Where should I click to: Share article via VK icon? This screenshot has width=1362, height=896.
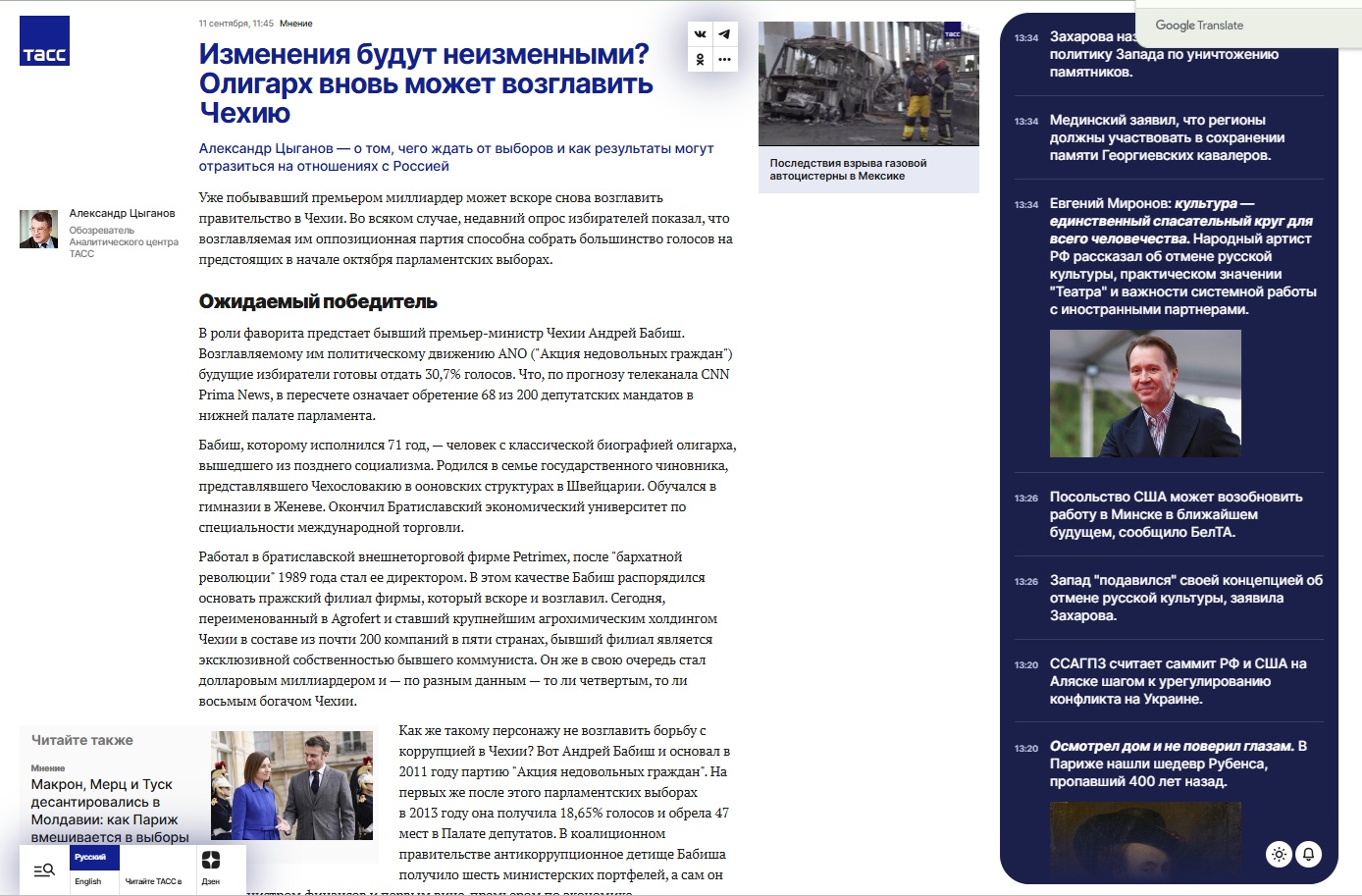700,34
